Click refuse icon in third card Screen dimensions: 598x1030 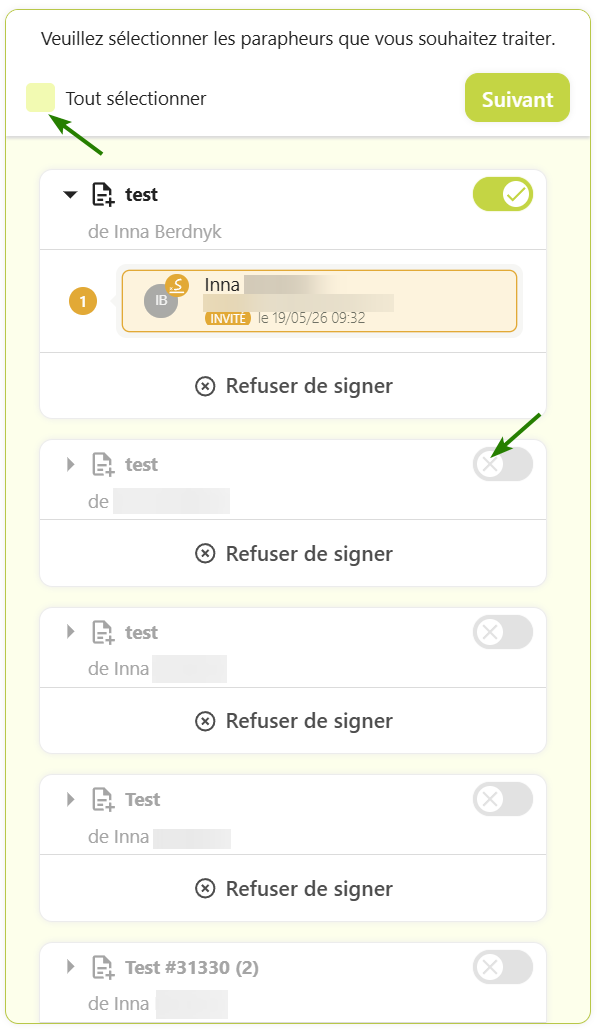point(205,721)
